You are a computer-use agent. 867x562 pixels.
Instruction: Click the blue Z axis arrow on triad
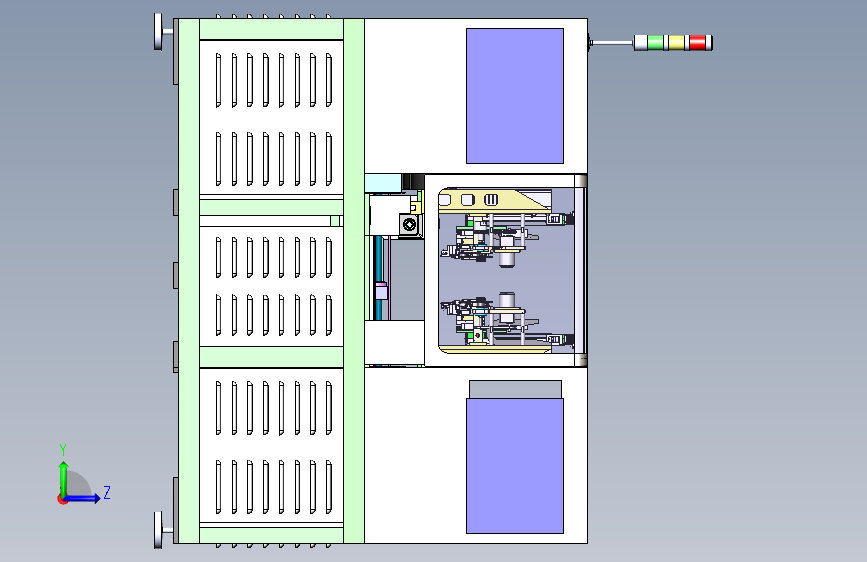[83, 498]
